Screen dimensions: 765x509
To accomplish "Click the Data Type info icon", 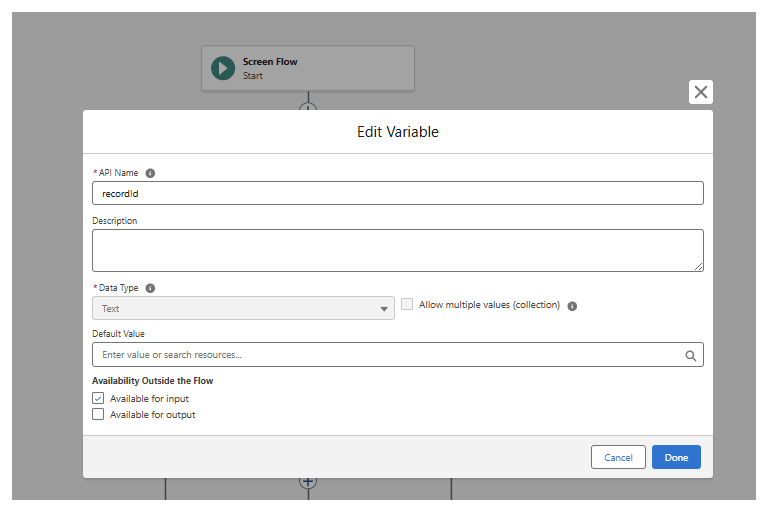I will tap(150, 288).
